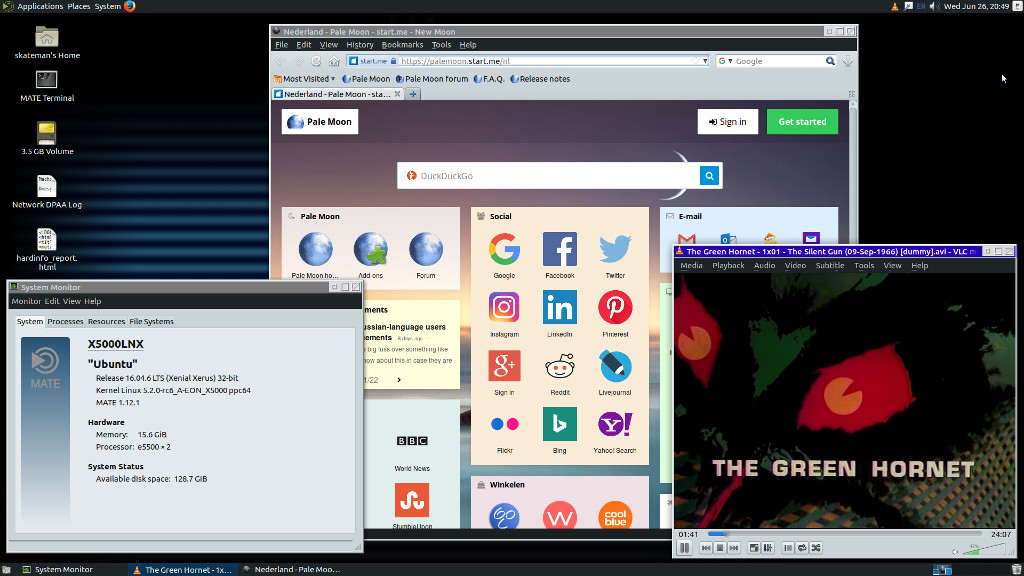Open the LiveJournal icon in Social widget
Screen dimensions: 1024x576
click(615, 366)
